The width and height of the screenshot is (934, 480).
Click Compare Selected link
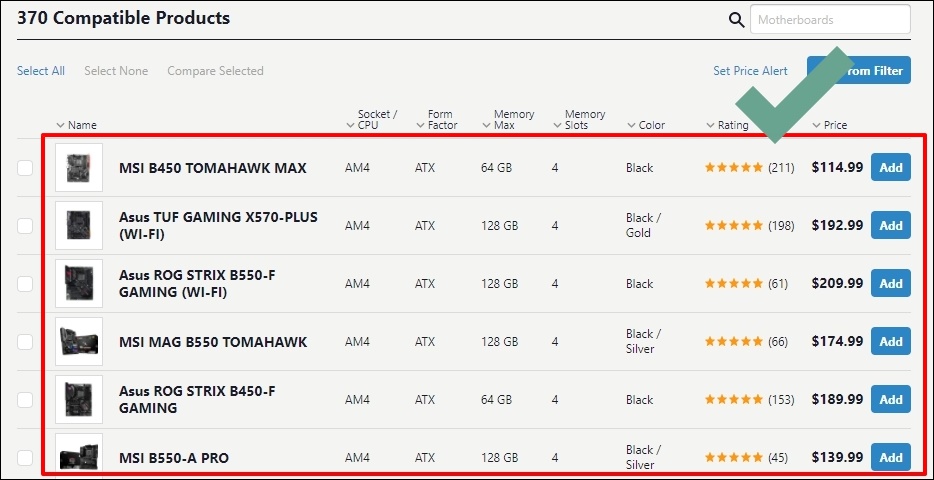(x=215, y=71)
